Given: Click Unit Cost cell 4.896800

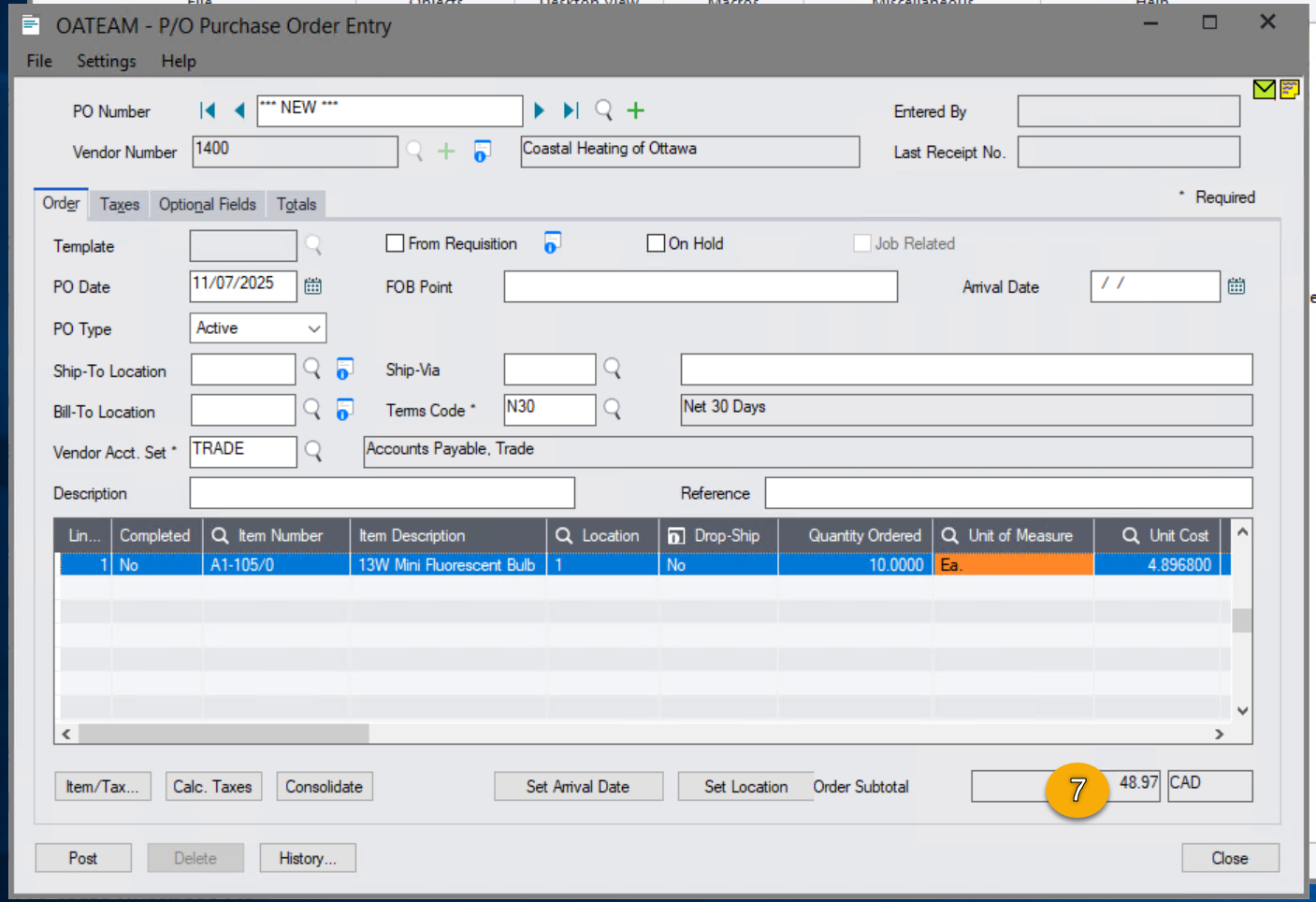Looking at the screenshot, I should [x=1156, y=565].
